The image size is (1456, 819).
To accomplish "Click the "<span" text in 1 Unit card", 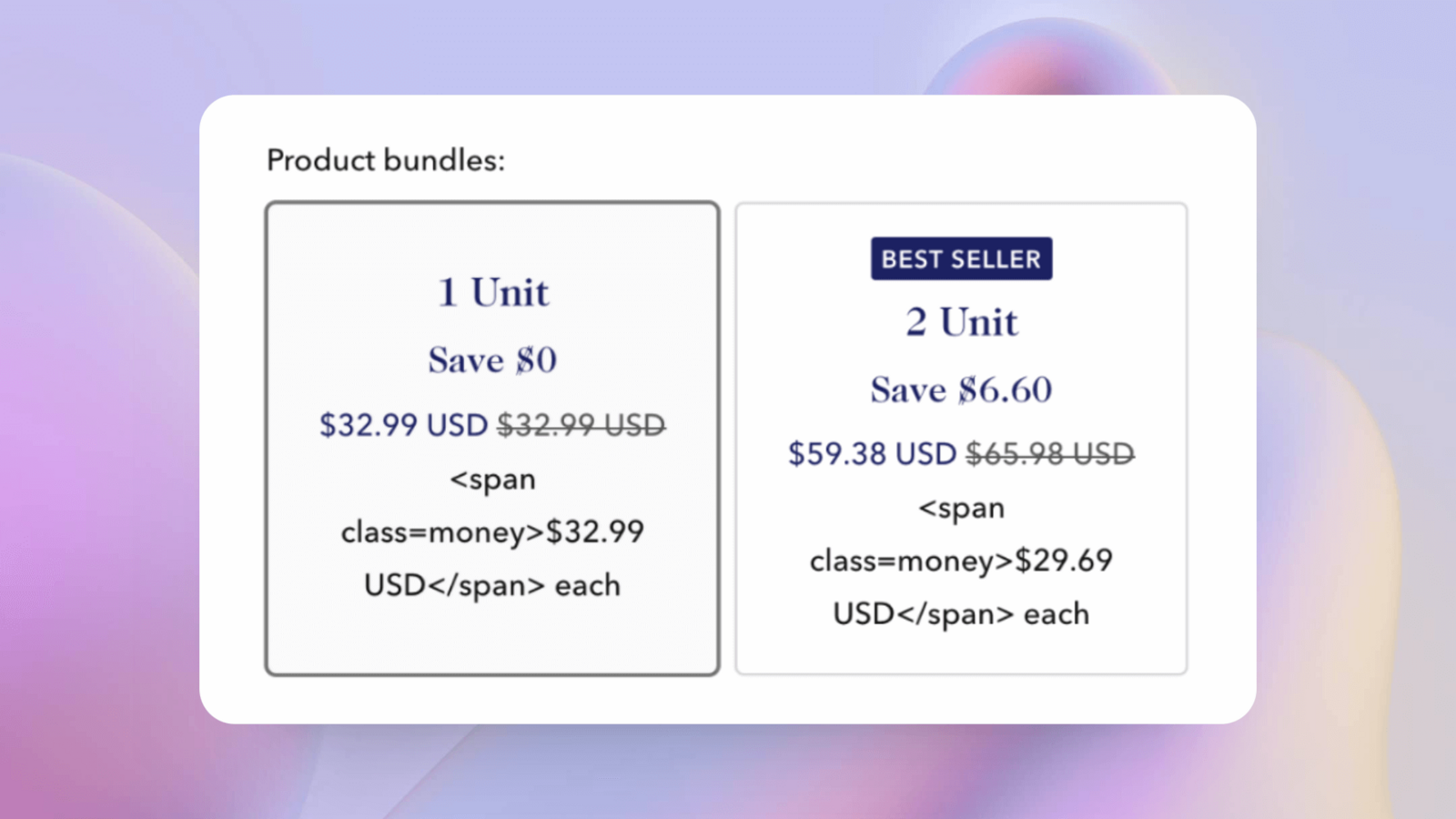I will pyautogui.click(x=492, y=480).
